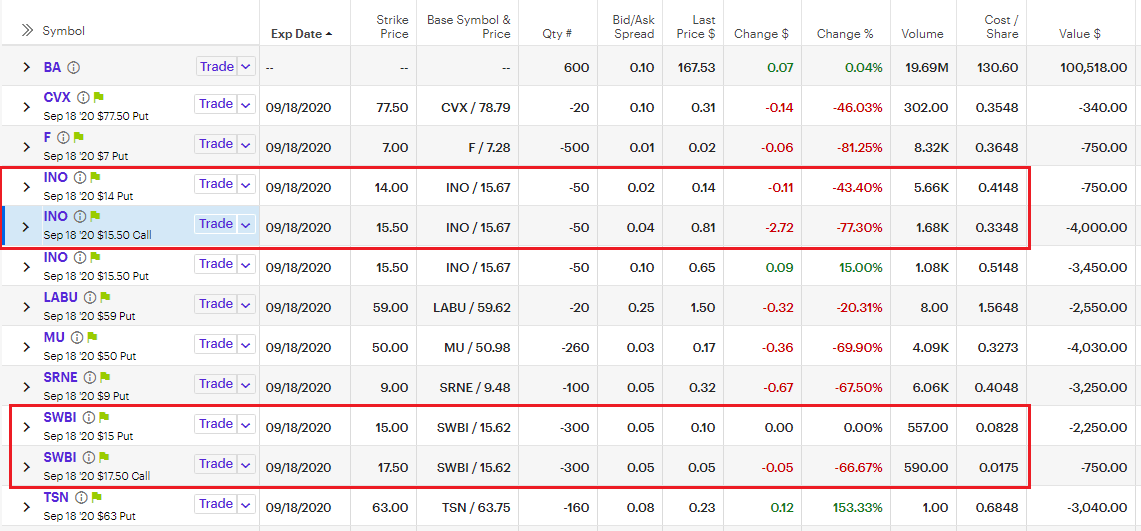The height and width of the screenshot is (531, 1141).
Task: Open info icon next to LABU
Action: (x=90, y=297)
